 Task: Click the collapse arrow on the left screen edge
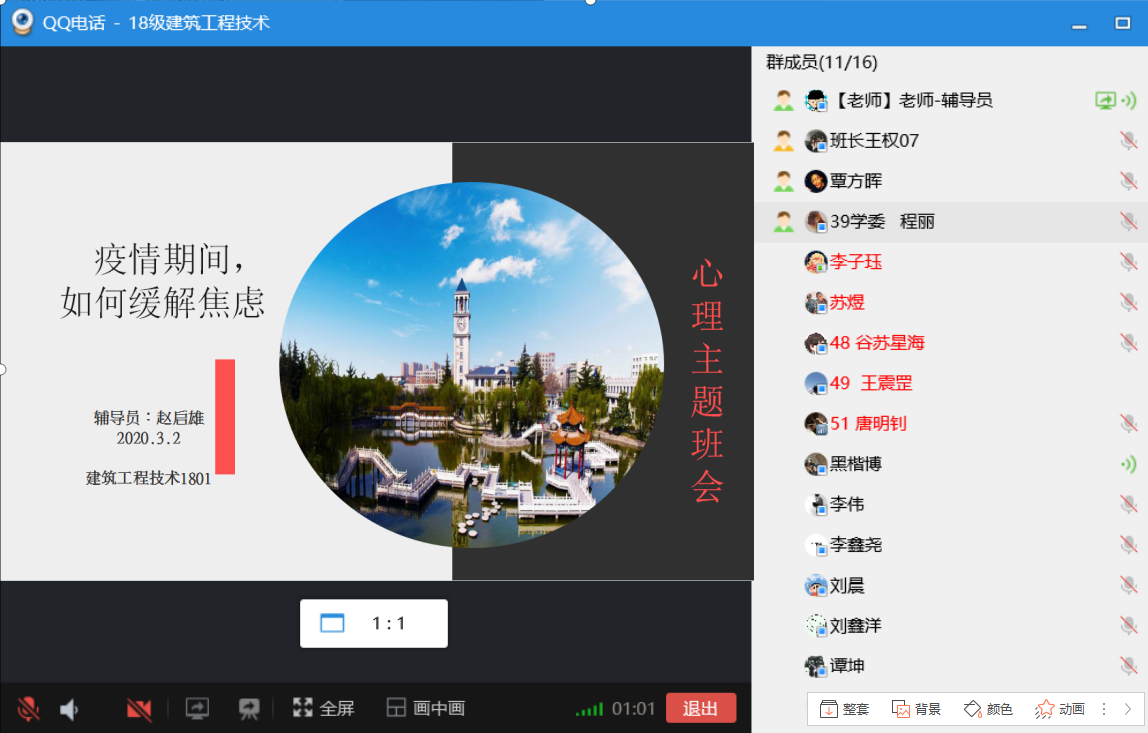point(3,368)
